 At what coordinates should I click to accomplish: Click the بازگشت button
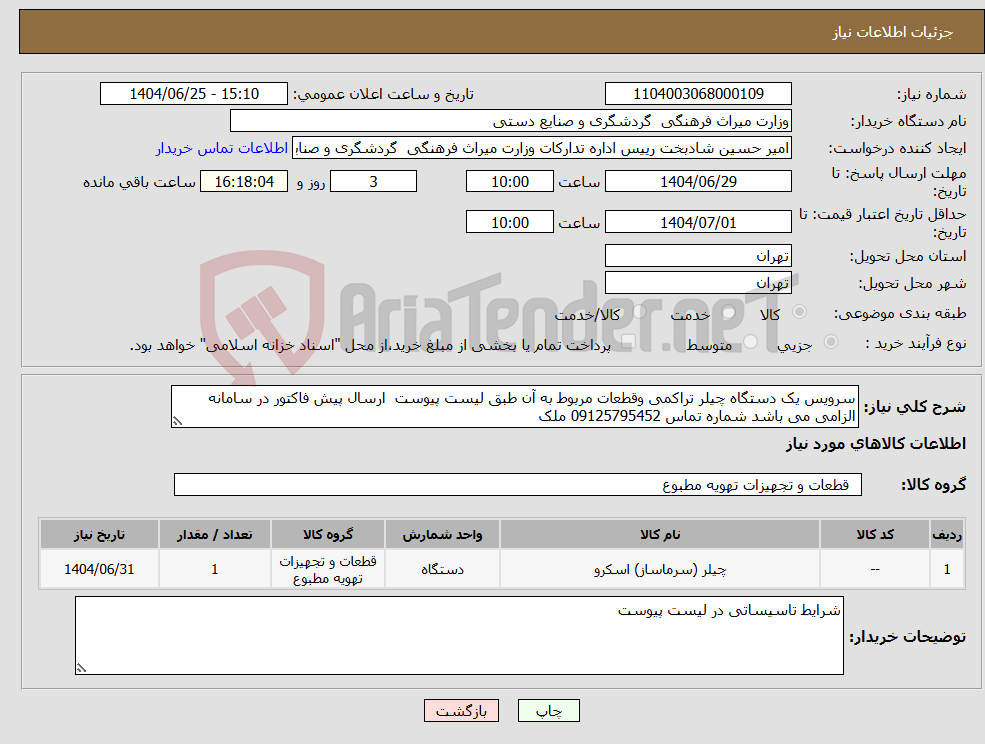coord(461,710)
